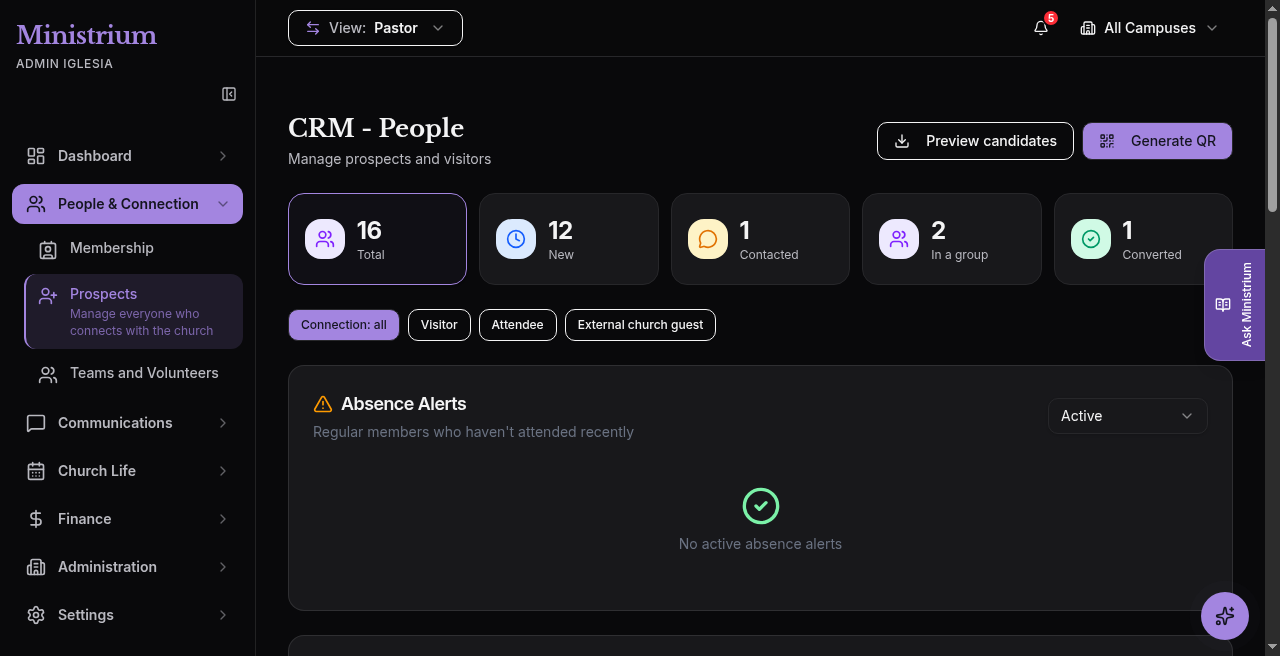
Task: Select the Connection: all filter
Action: pos(344,325)
